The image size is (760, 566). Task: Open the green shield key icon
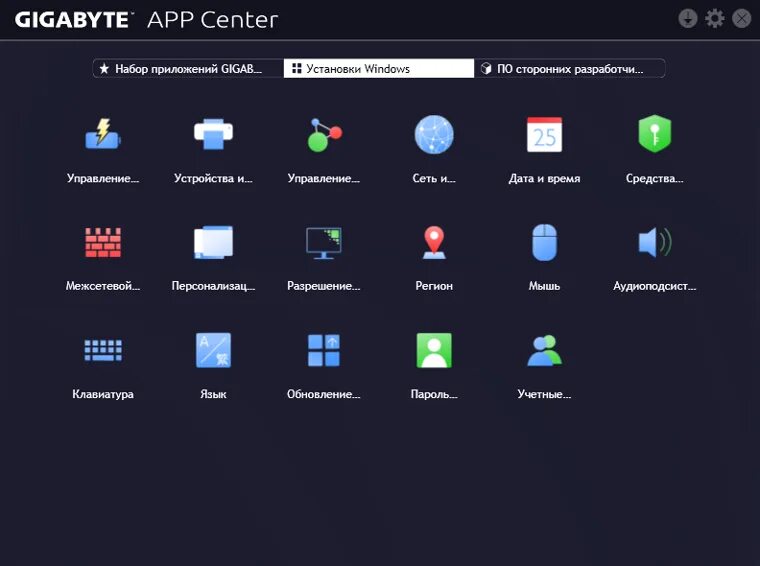(654, 134)
